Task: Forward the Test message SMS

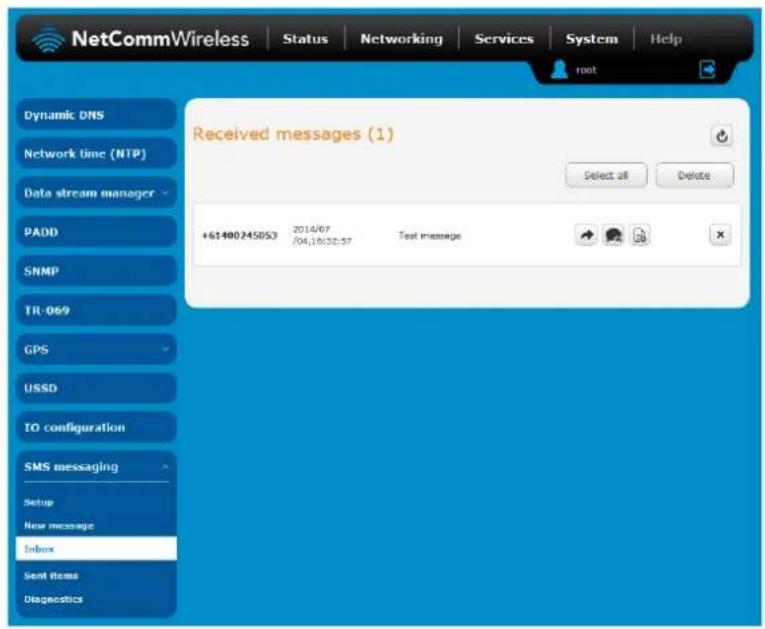Action: click(587, 235)
